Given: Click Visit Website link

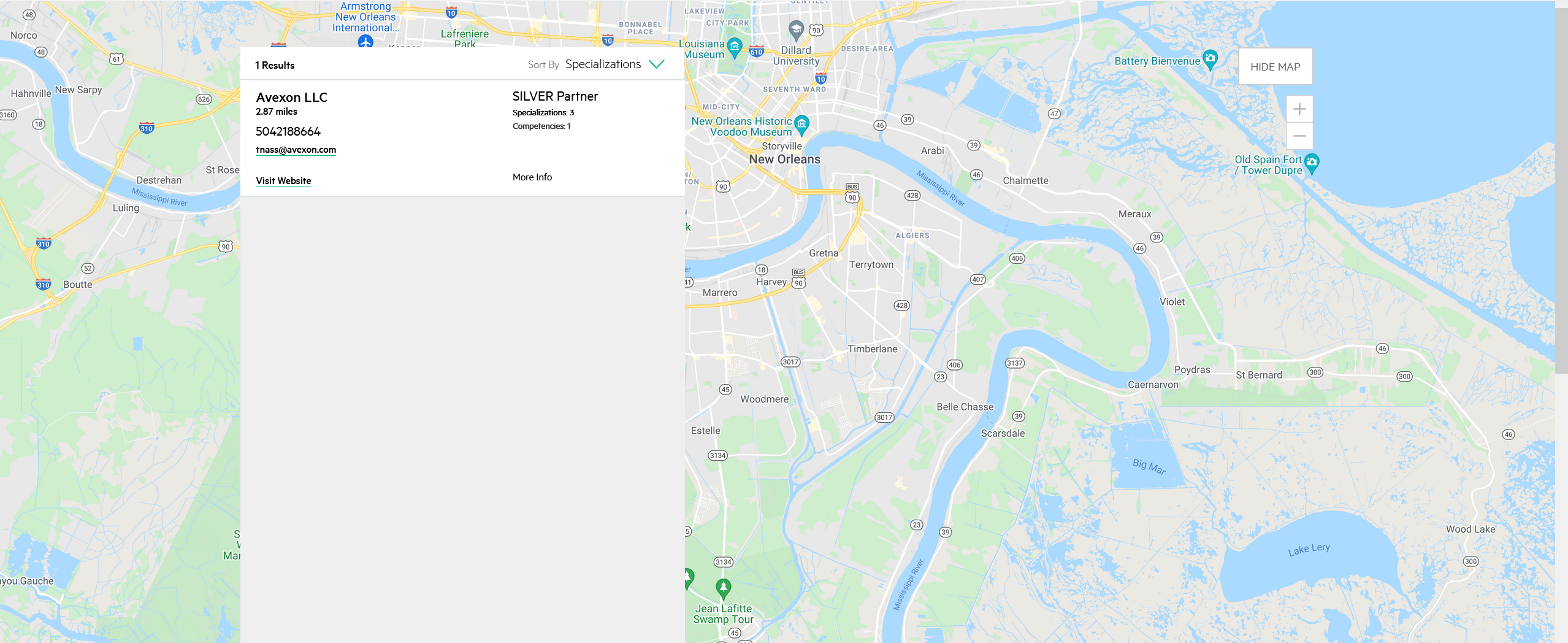Looking at the screenshot, I should click(x=283, y=181).
